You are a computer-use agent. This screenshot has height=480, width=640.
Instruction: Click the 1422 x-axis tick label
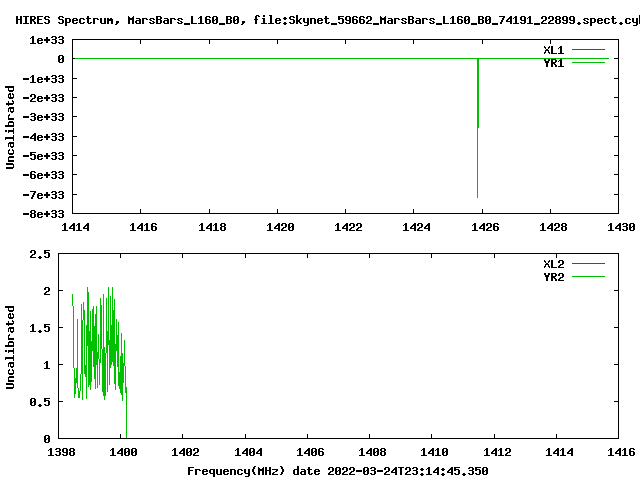coord(348,227)
